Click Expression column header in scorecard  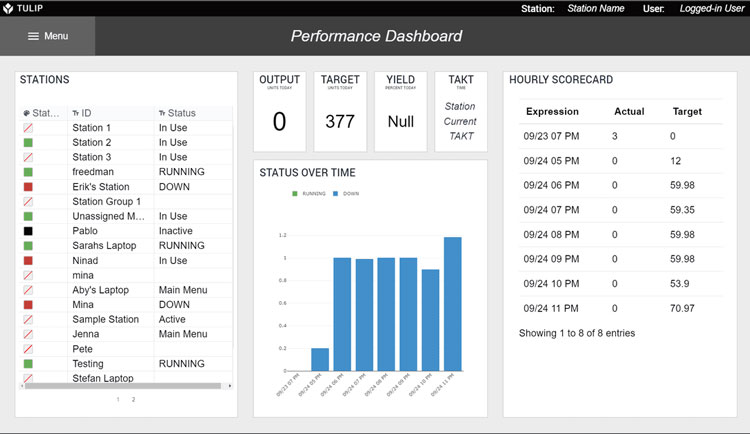click(552, 111)
